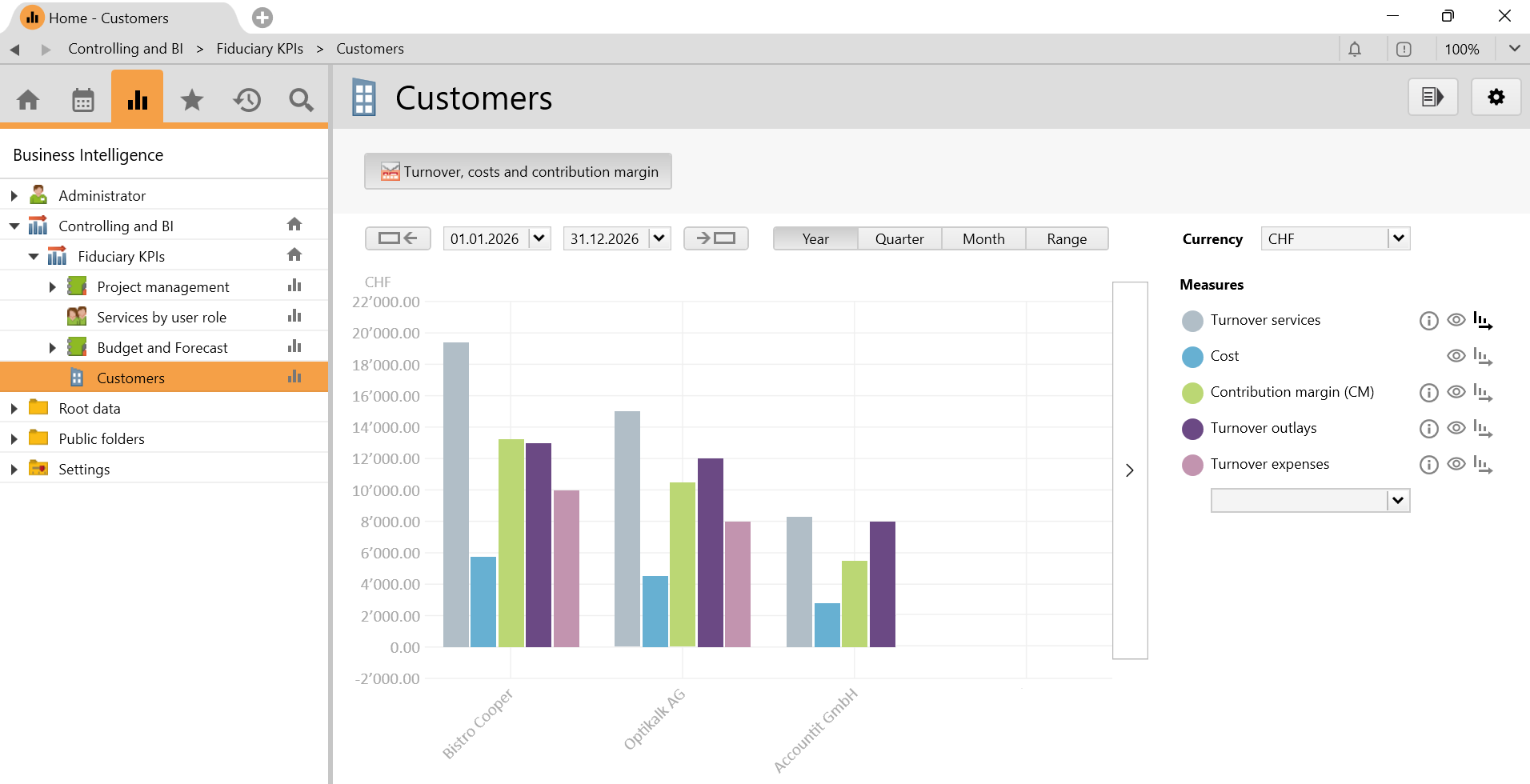The height and width of the screenshot is (784, 1530).
Task: Expand the Project management tree node
Action: click(53, 287)
